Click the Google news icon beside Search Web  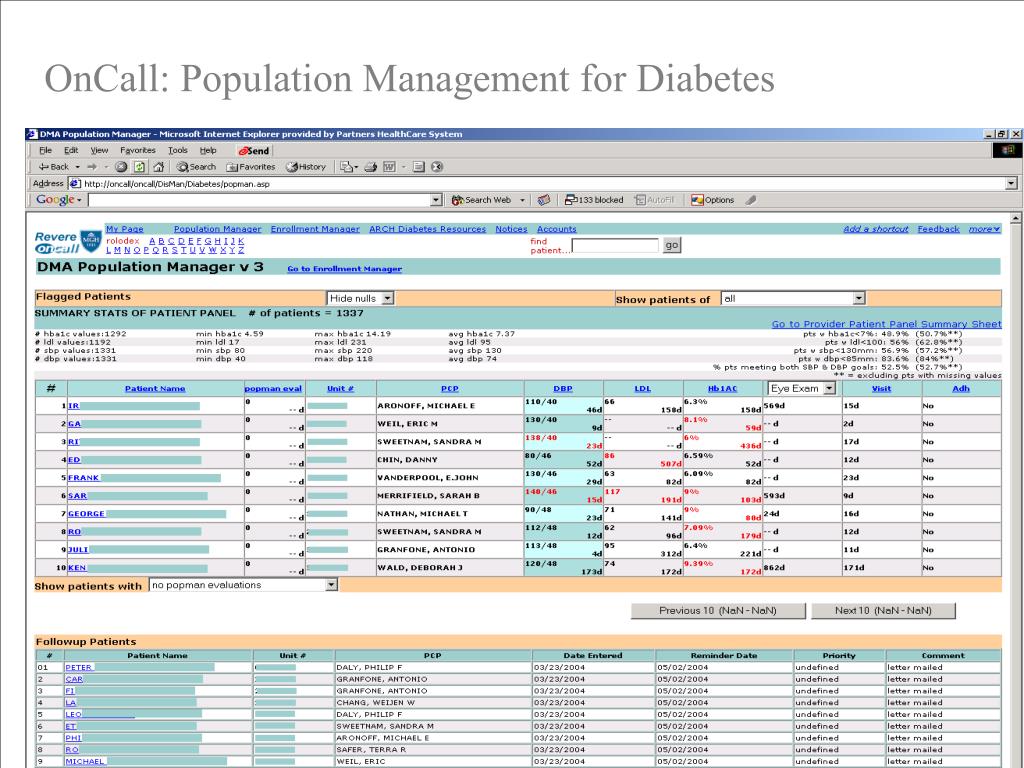click(x=543, y=200)
